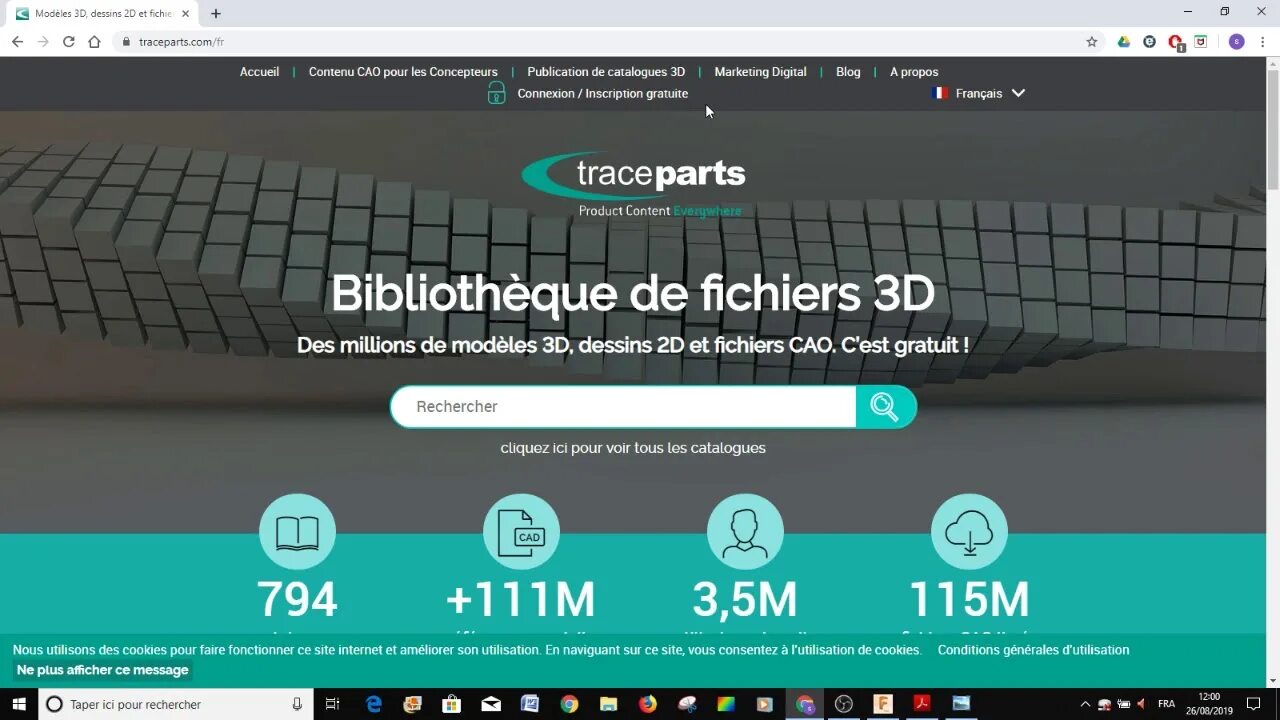Click the padlock site info icon in address bar
1280x720 pixels.
[126, 42]
